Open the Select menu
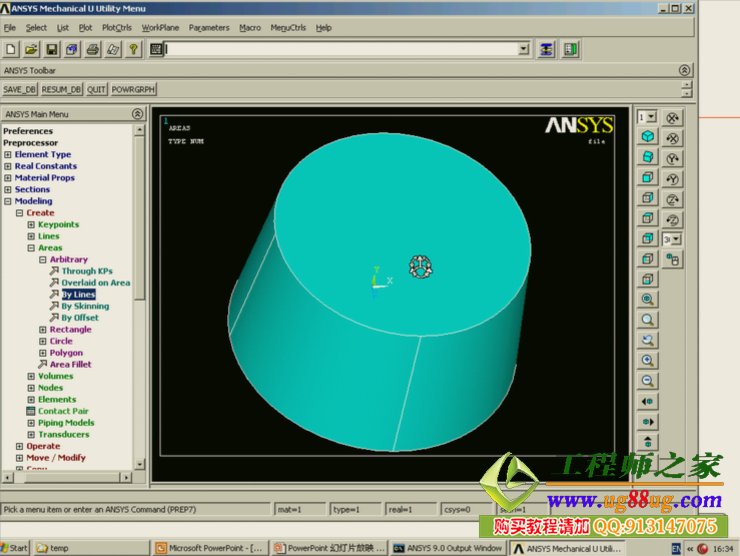The image size is (740, 556). tap(36, 28)
